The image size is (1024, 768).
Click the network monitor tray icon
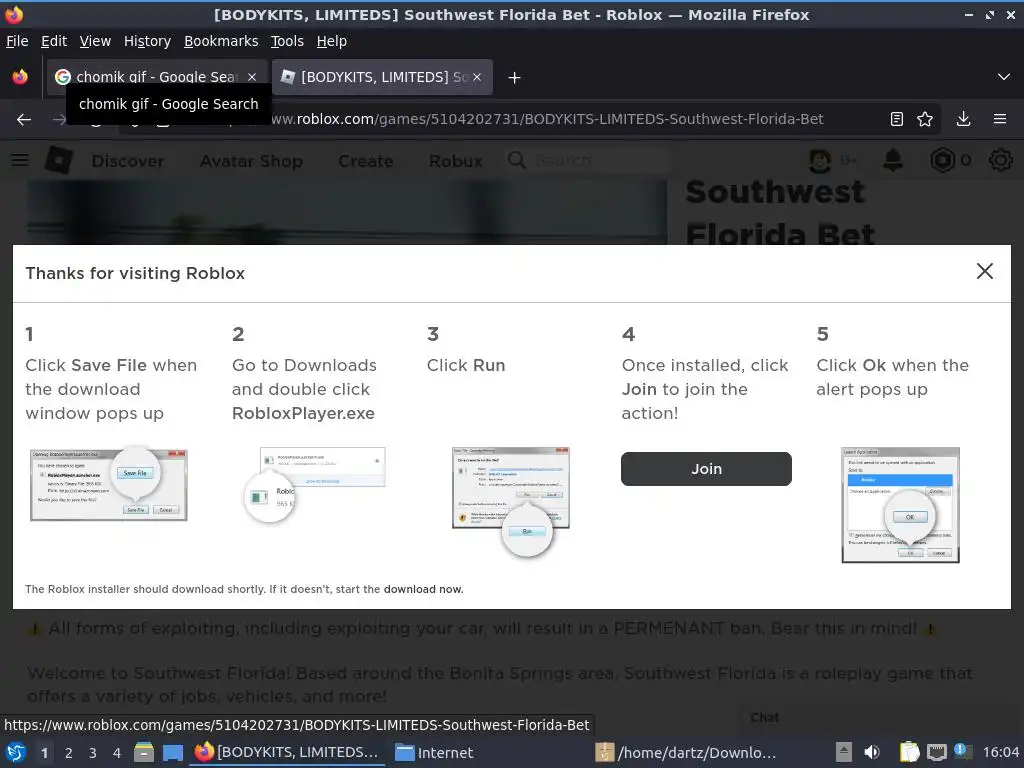pyautogui.click(x=936, y=753)
